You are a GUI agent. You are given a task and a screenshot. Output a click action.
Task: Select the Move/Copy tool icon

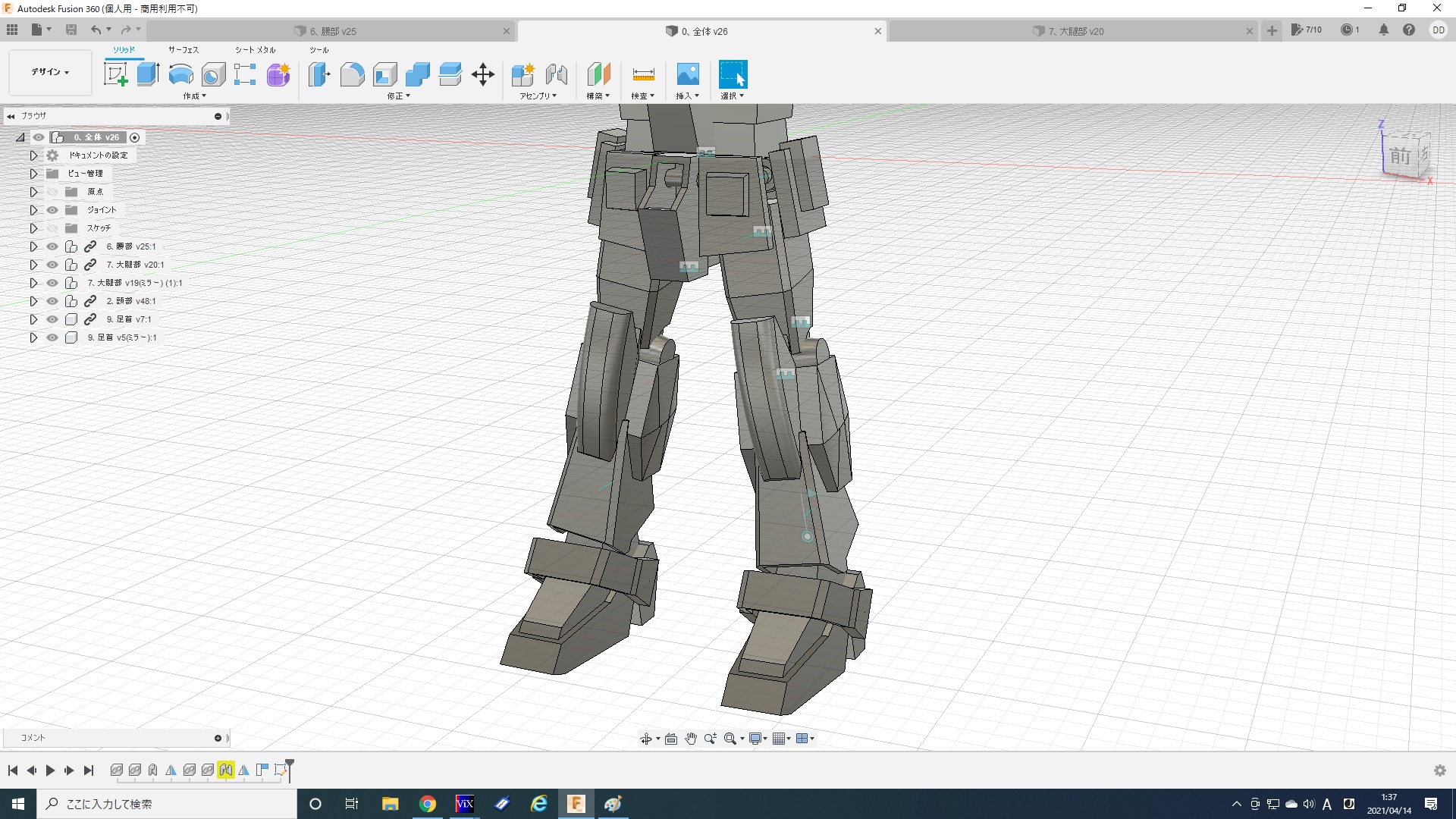point(482,74)
